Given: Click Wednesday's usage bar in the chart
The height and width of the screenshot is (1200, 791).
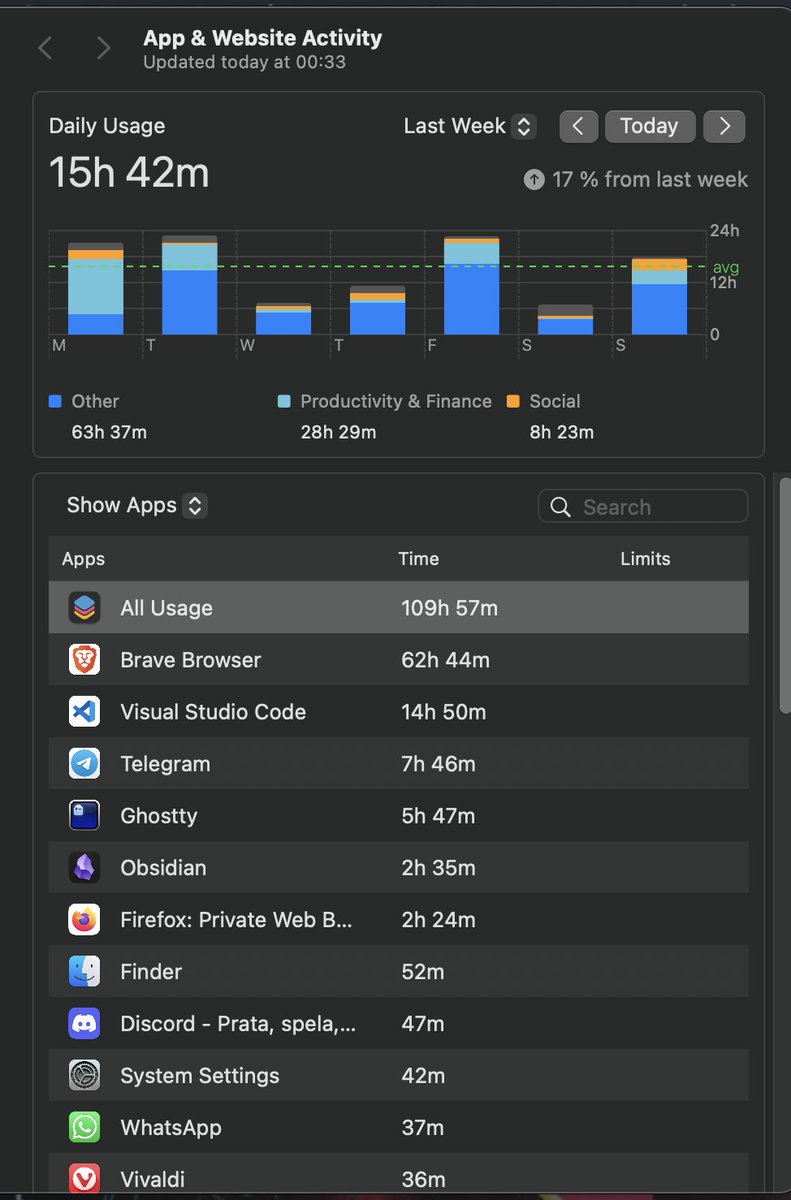Looking at the screenshot, I should [x=283, y=319].
